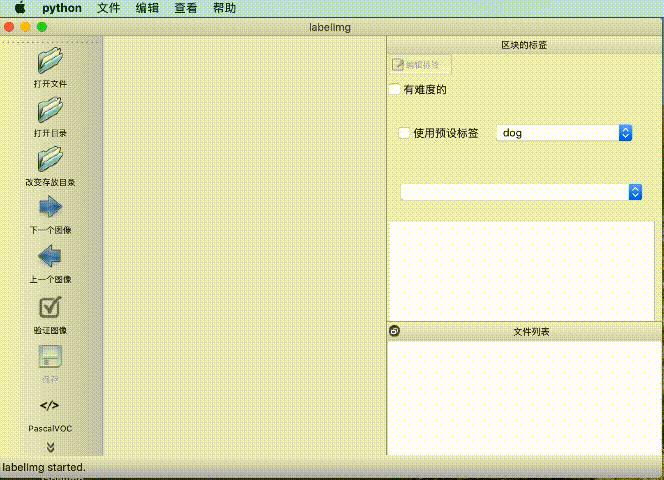
Task: Go to next image (下一个图像)
Action: point(50,207)
